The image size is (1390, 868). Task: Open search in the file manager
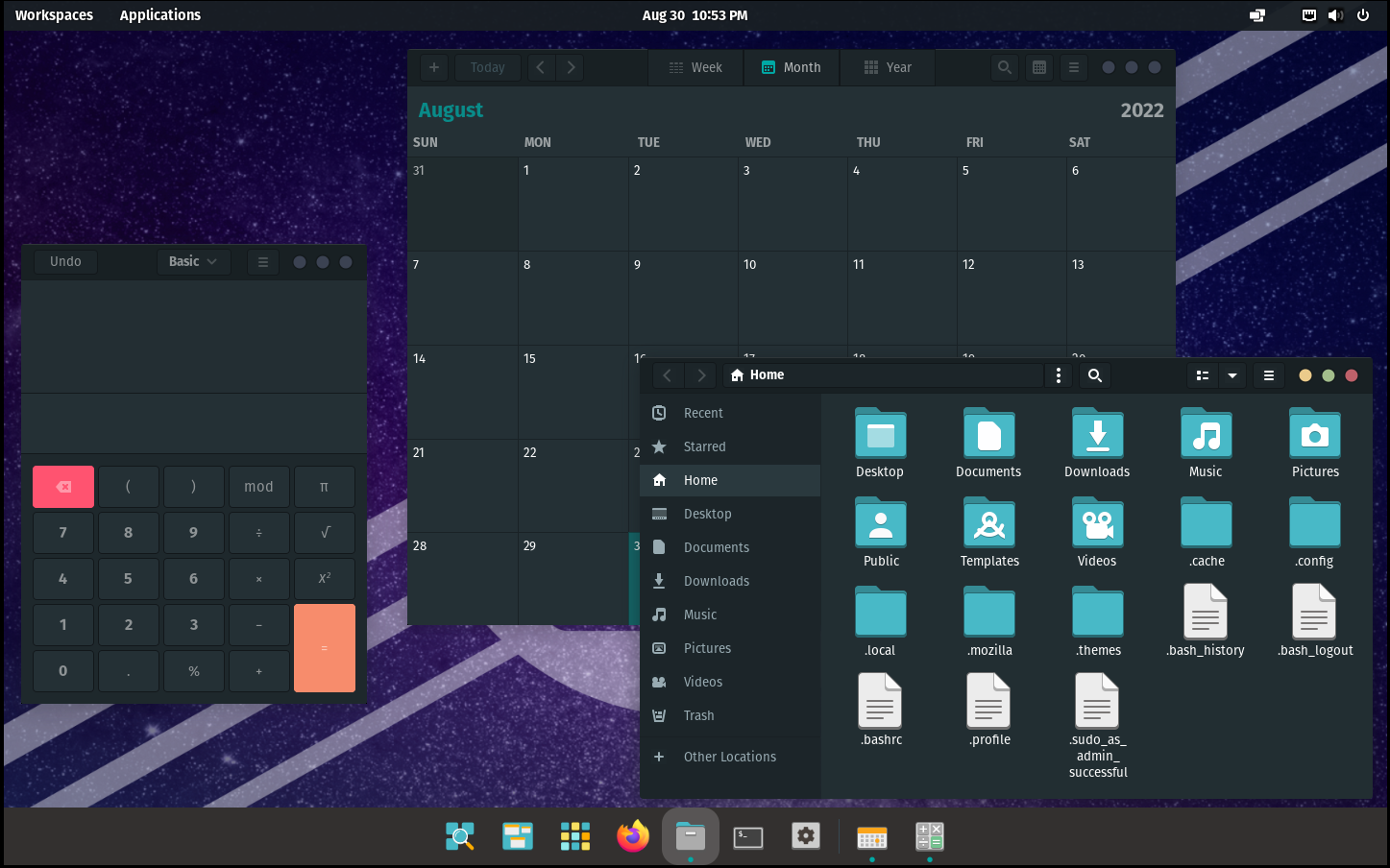coord(1094,375)
